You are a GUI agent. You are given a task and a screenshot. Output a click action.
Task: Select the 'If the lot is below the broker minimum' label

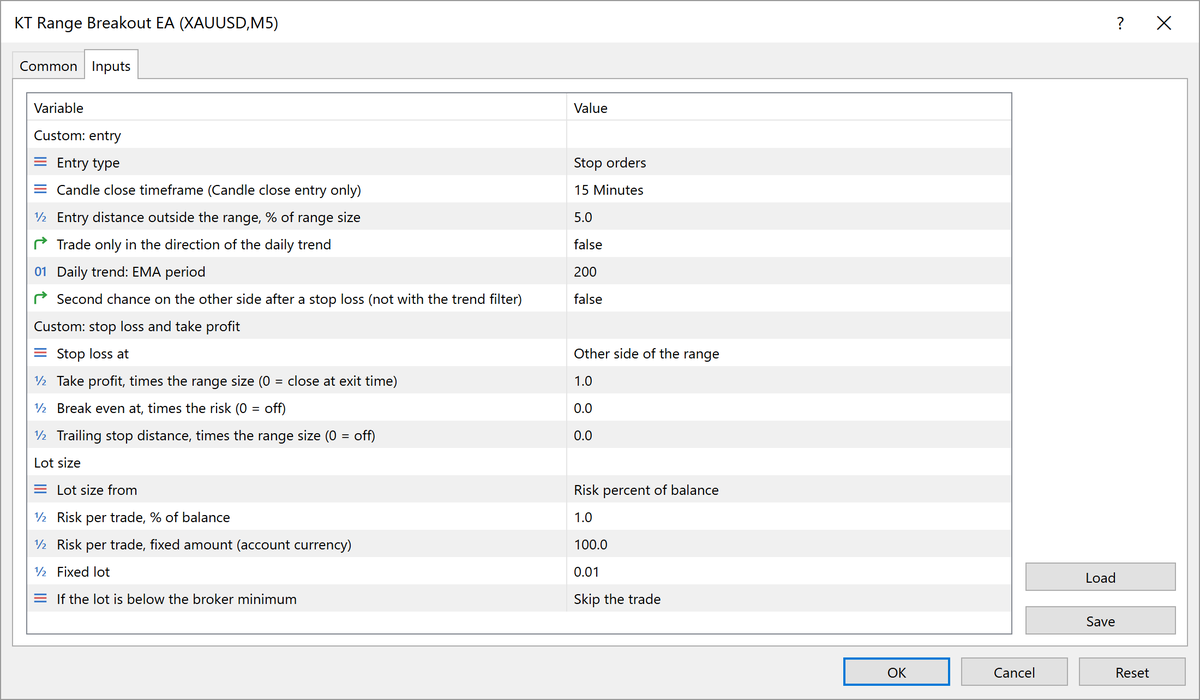[177, 599]
